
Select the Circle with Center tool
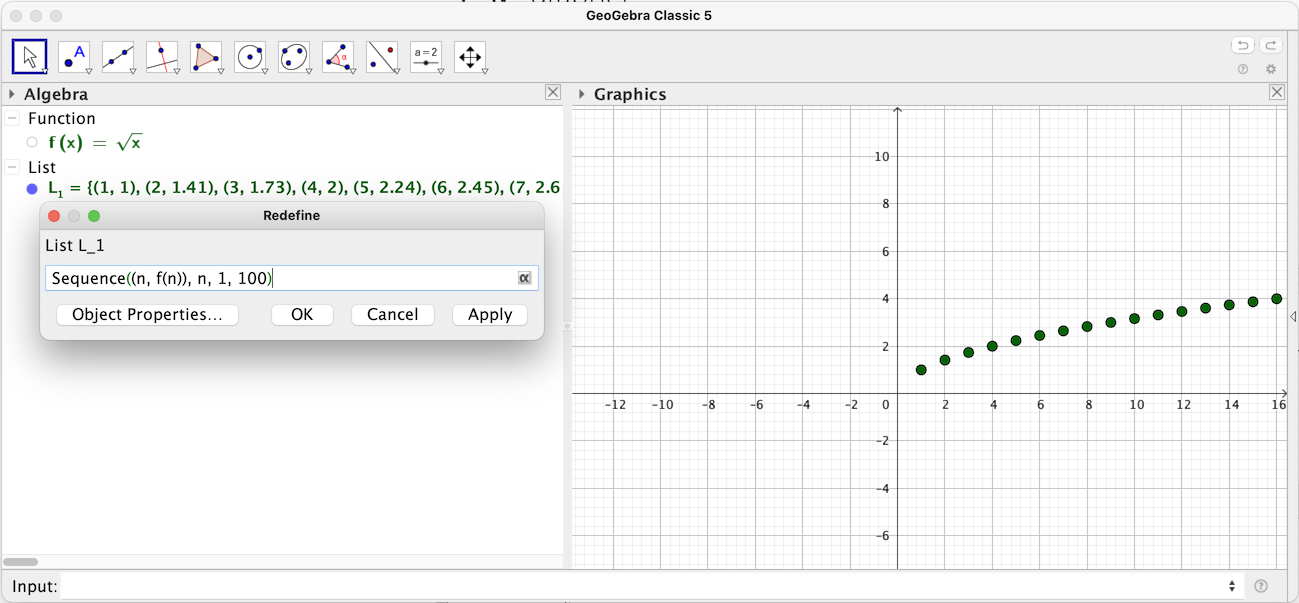(250, 57)
